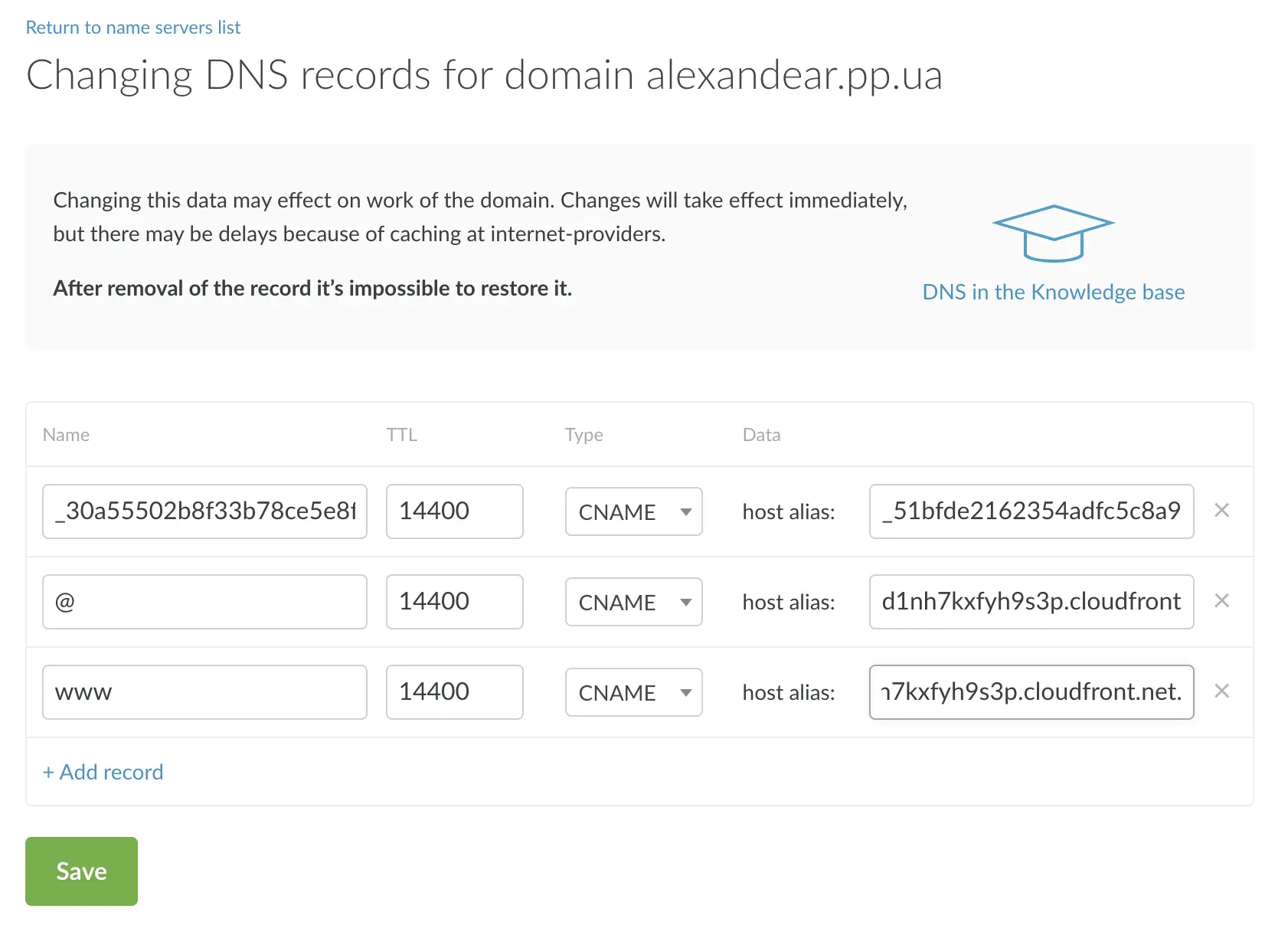This screenshot has height=925, width=1288.
Task: Click the graduation cap knowledge base icon
Action: [x=1053, y=234]
